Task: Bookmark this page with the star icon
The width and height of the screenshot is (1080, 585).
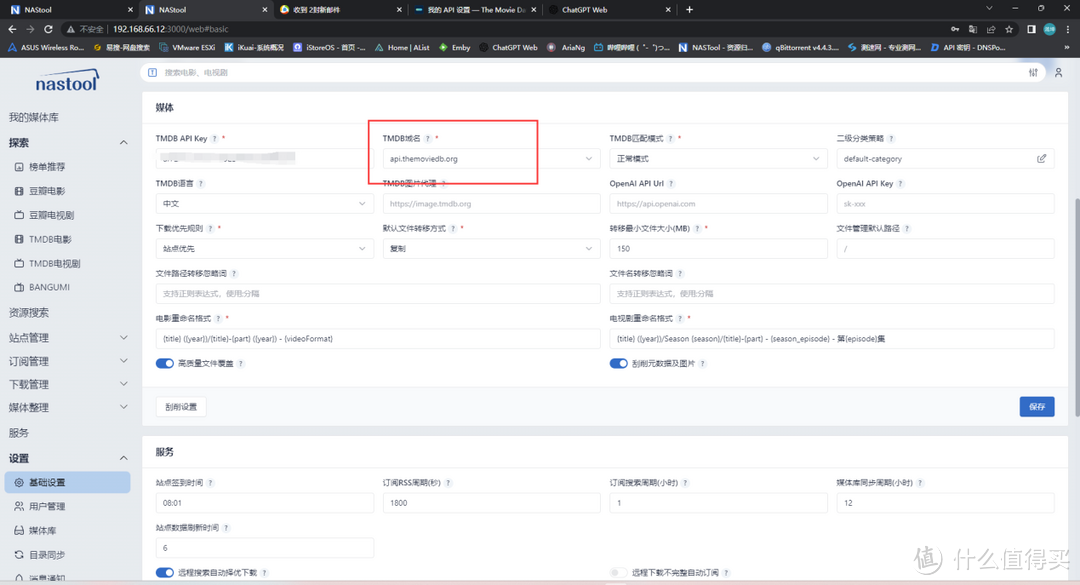Action: [1009, 29]
